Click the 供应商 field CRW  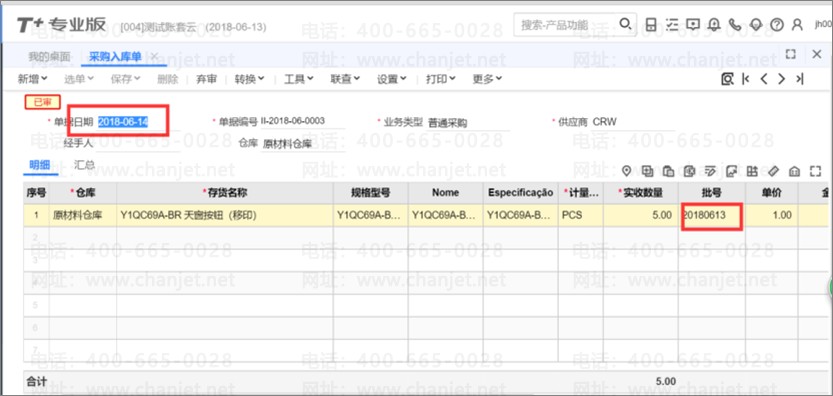632,122
